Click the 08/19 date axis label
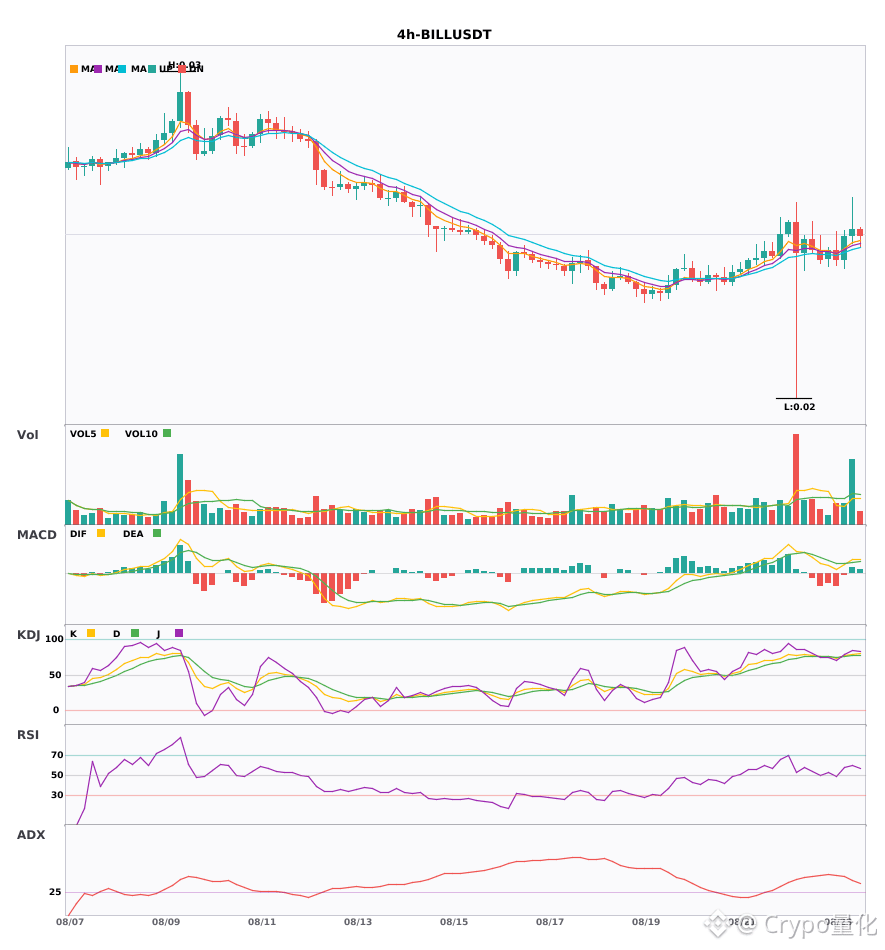 646,922
